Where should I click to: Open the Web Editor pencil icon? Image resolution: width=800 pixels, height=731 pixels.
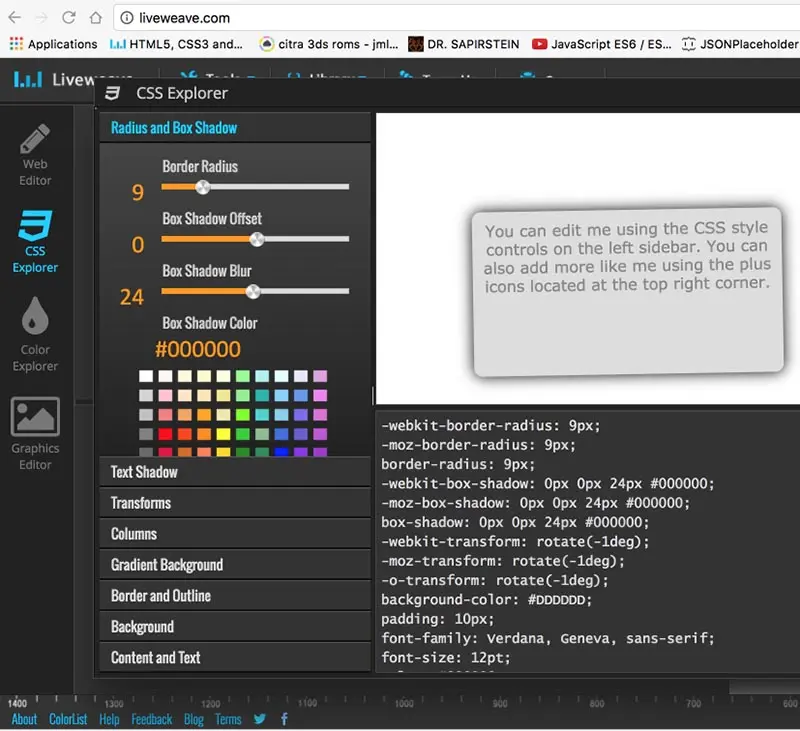[35, 139]
